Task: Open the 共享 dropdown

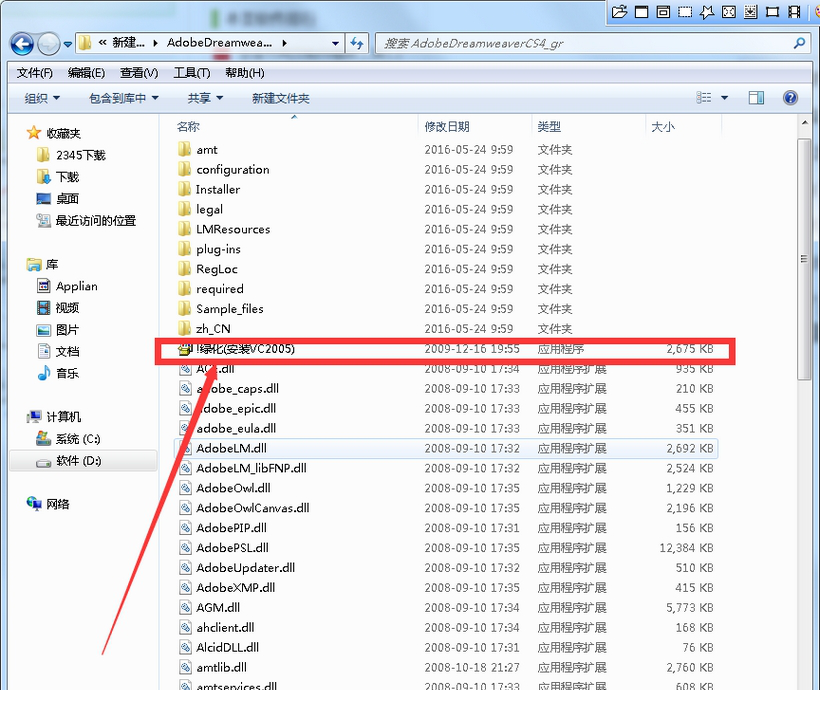Action: [205, 98]
